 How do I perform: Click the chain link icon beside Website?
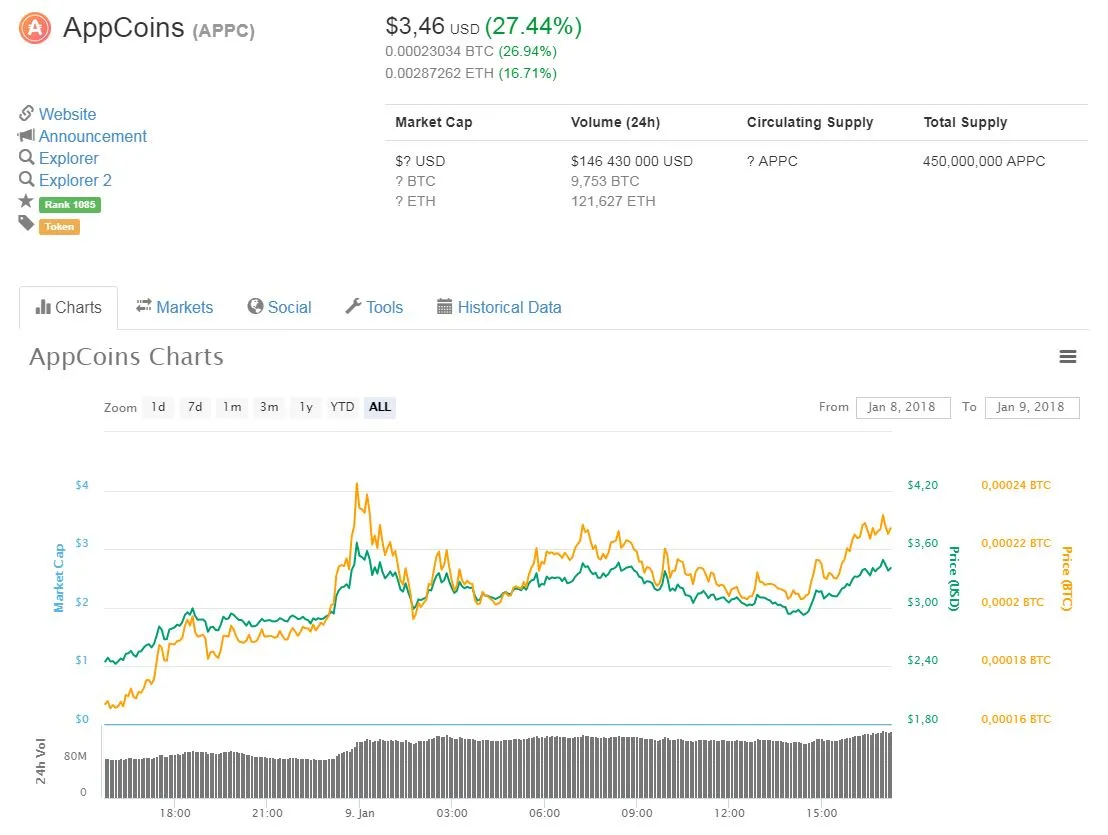coord(26,113)
